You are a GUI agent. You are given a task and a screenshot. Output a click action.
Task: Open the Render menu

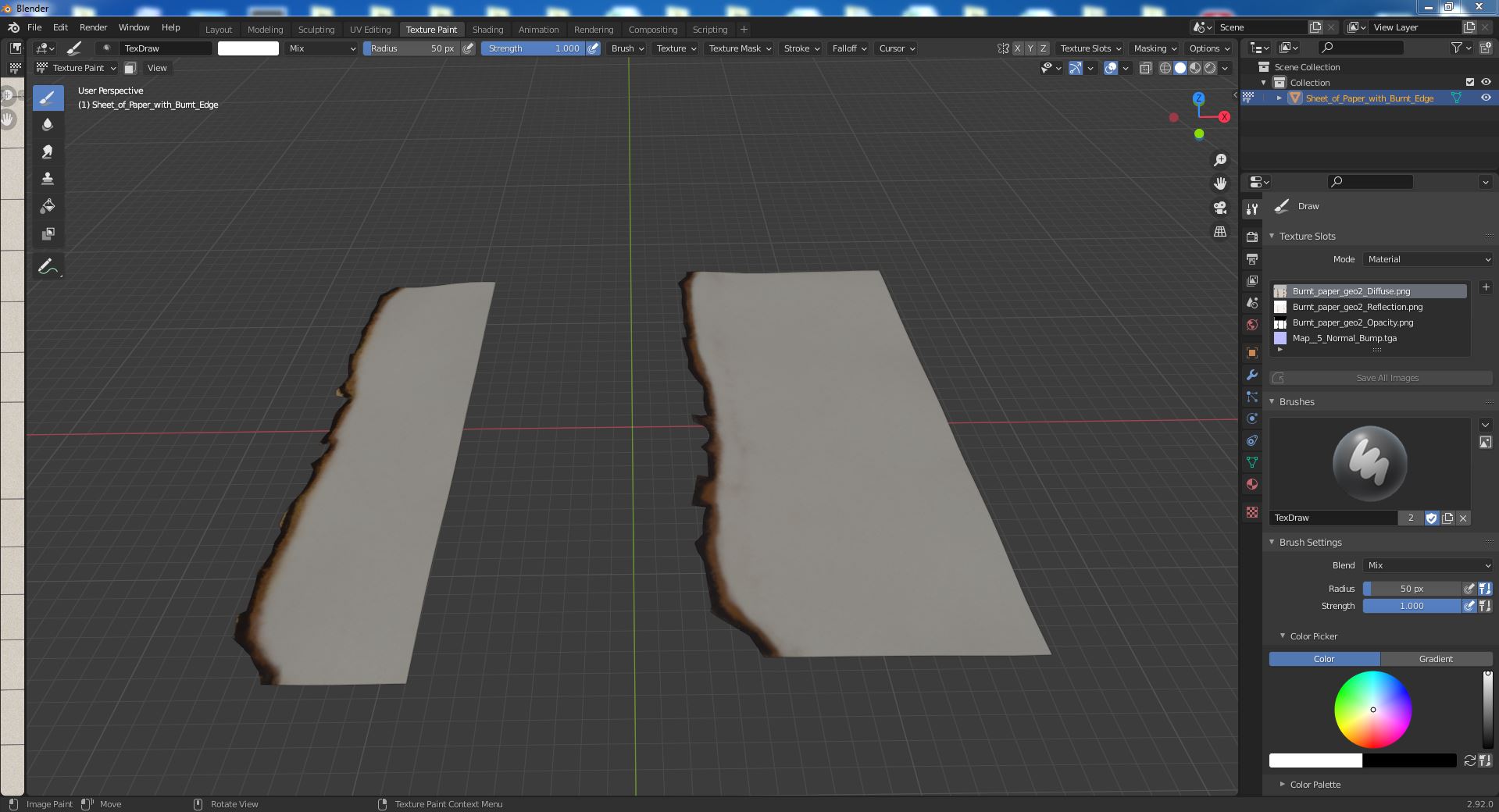(x=93, y=27)
